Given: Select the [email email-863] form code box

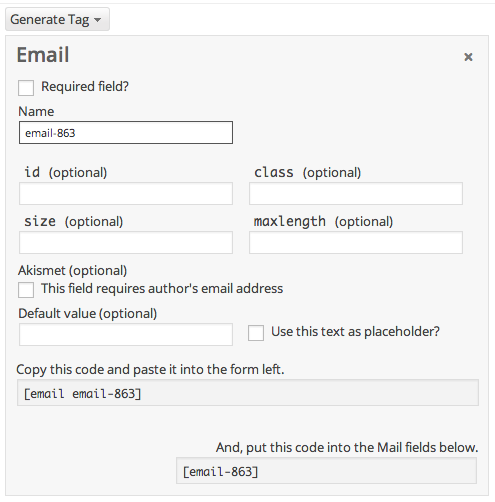Looking at the screenshot, I should tap(248, 393).
